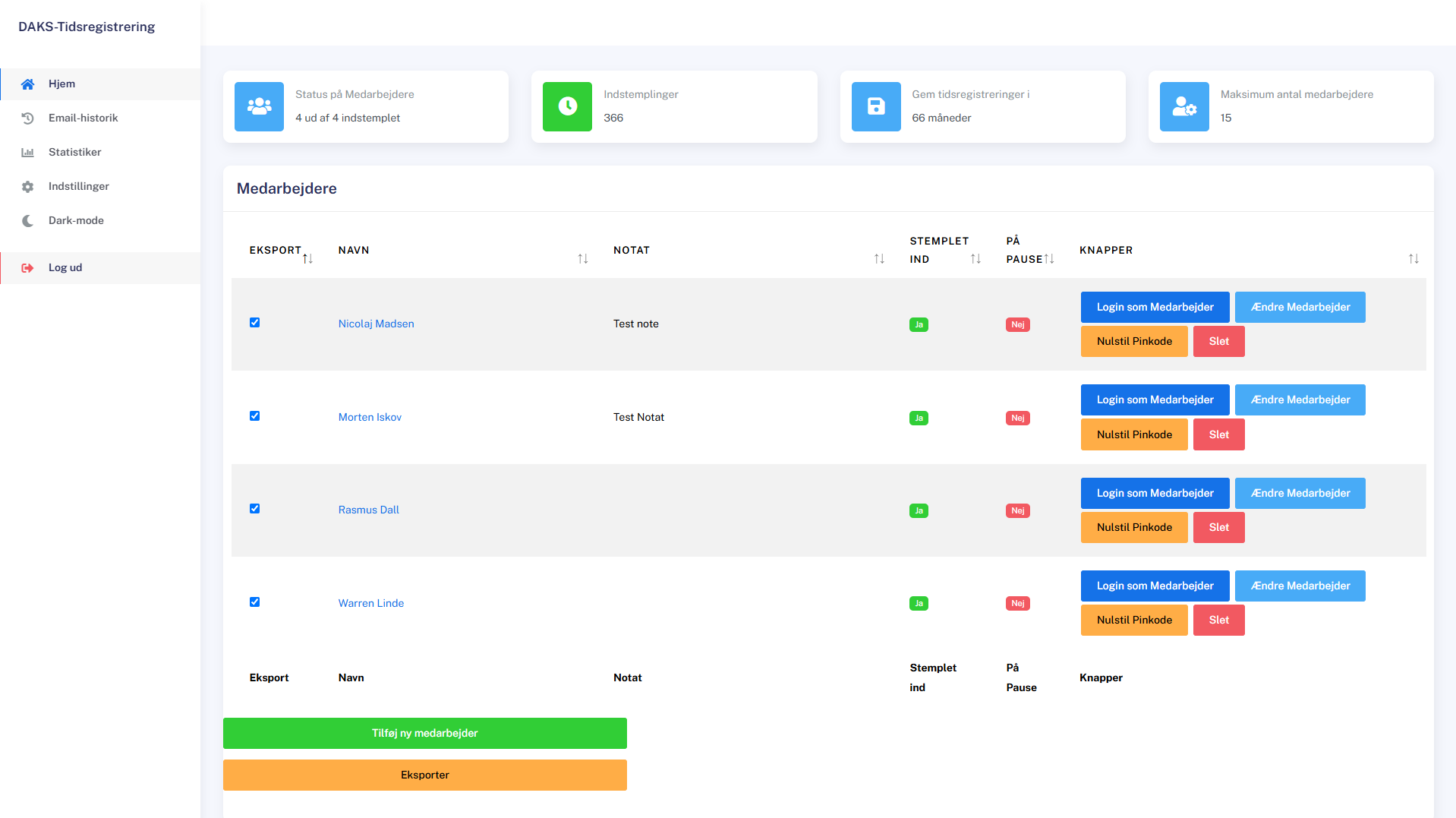
Task: Open employee Rasmus Dall's name link
Action: [368, 510]
